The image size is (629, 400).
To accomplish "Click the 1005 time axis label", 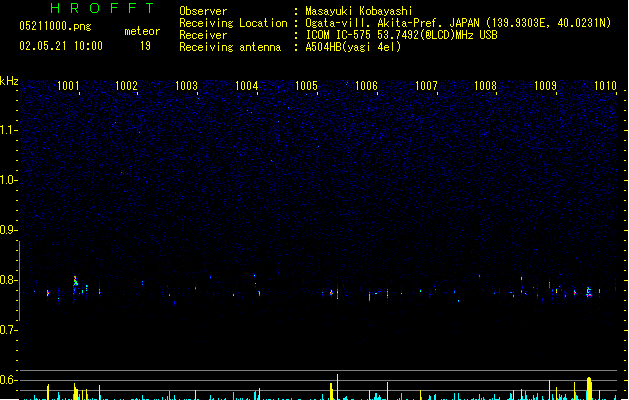I will pos(306,86).
